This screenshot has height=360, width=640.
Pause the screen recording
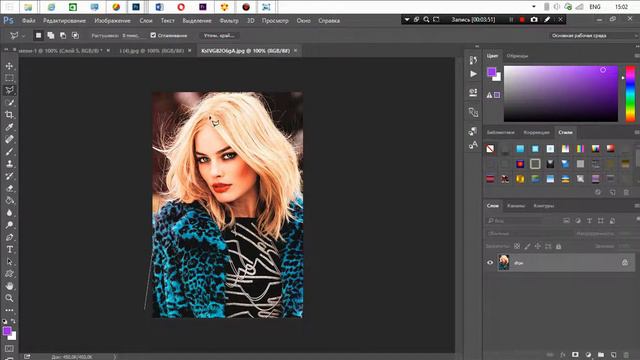[511, 20]
